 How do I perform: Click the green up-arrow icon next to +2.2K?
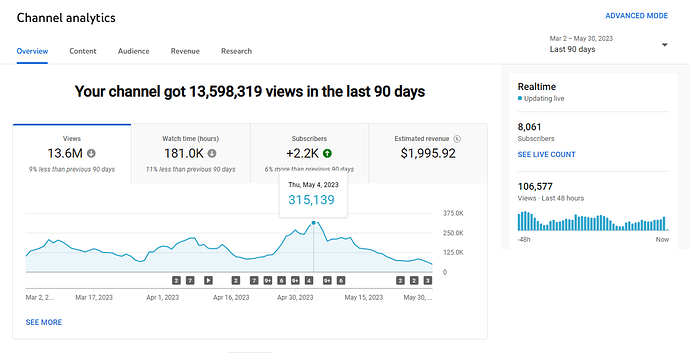[x=327, y=153]
